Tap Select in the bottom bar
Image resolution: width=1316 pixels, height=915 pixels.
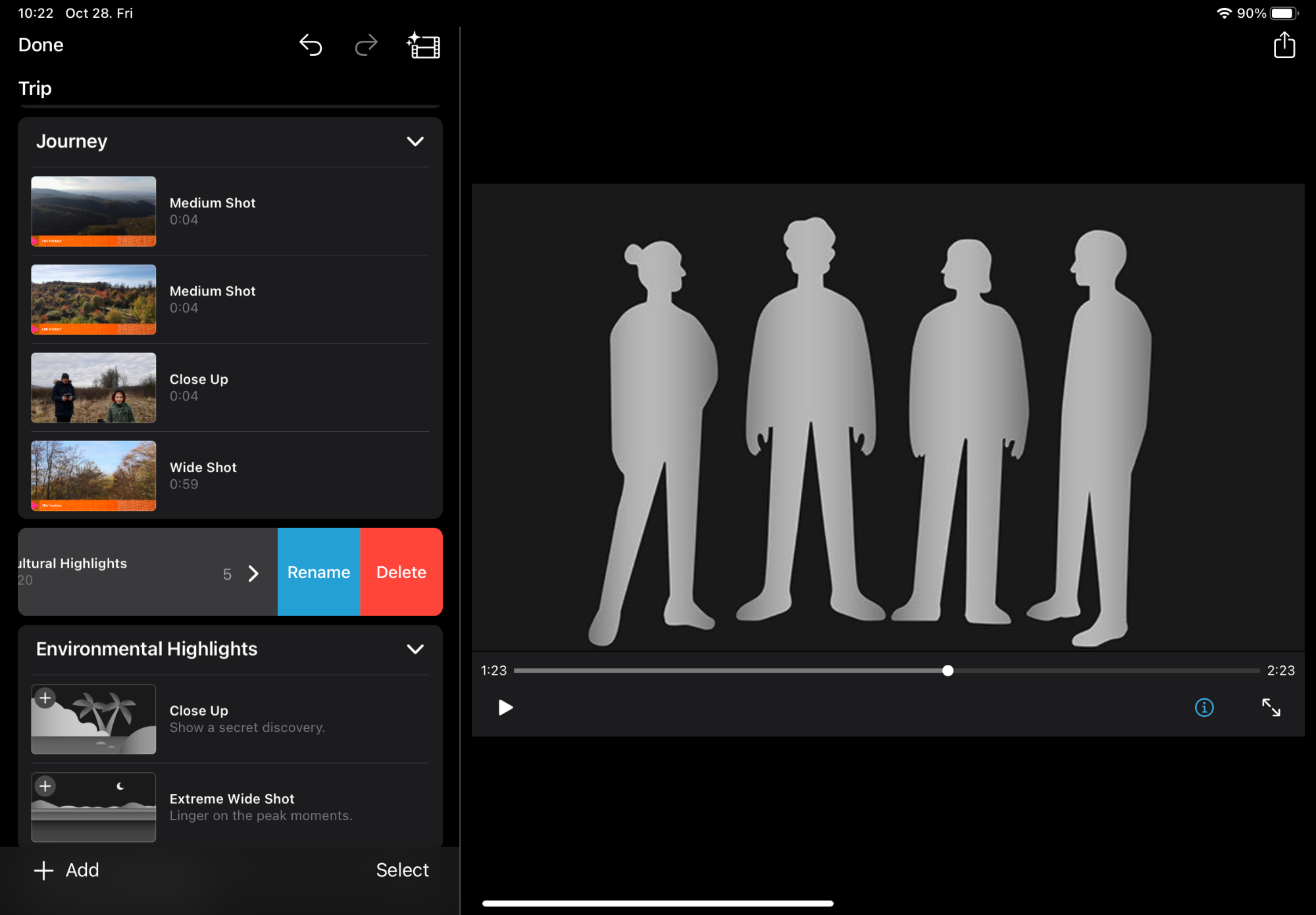[402, 870]
